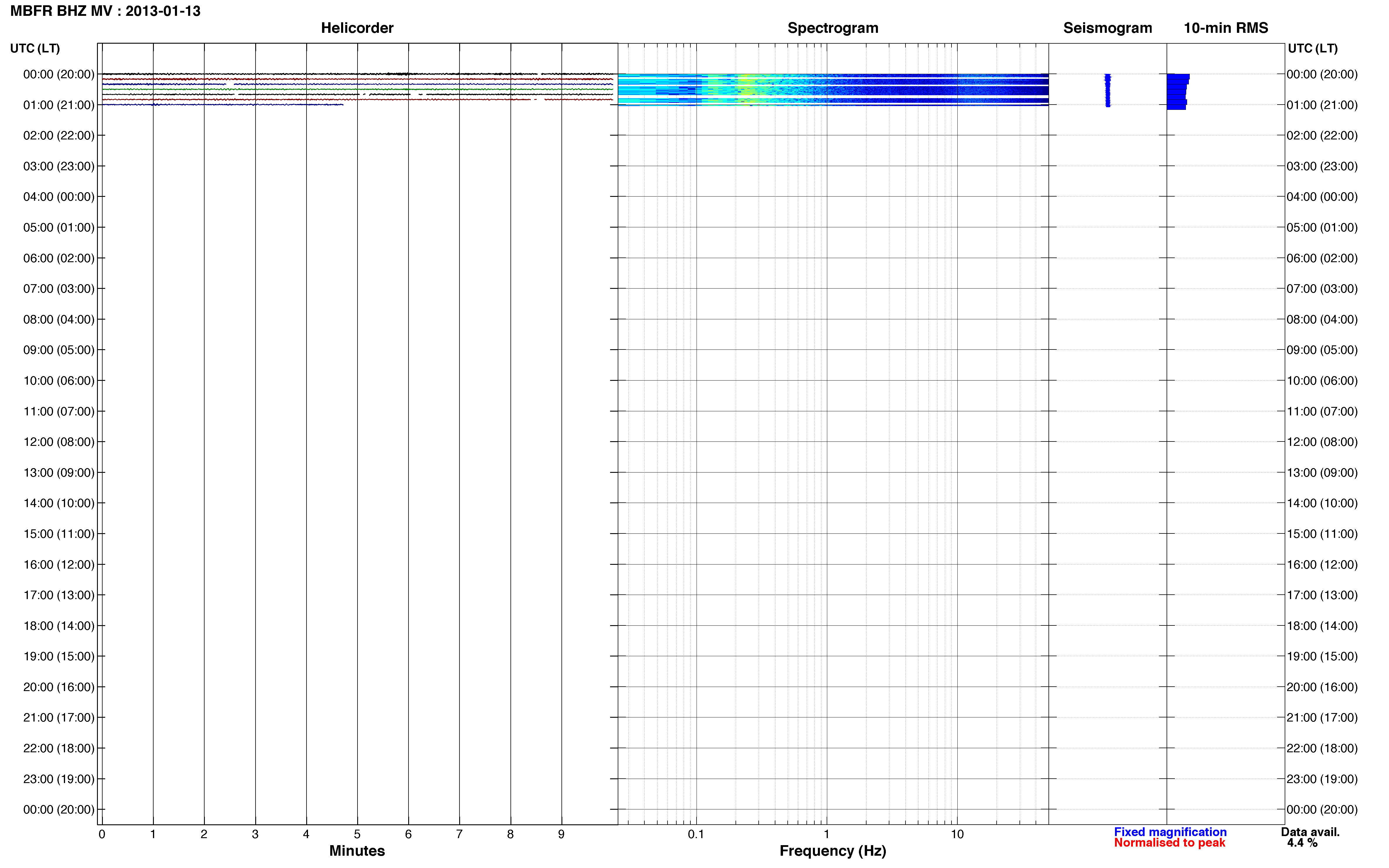Viewport: 1389px width, 868px height.
Task: Click the '7' tick on Minutes axis
Action: pyautogui.click(x=459, y=834)
